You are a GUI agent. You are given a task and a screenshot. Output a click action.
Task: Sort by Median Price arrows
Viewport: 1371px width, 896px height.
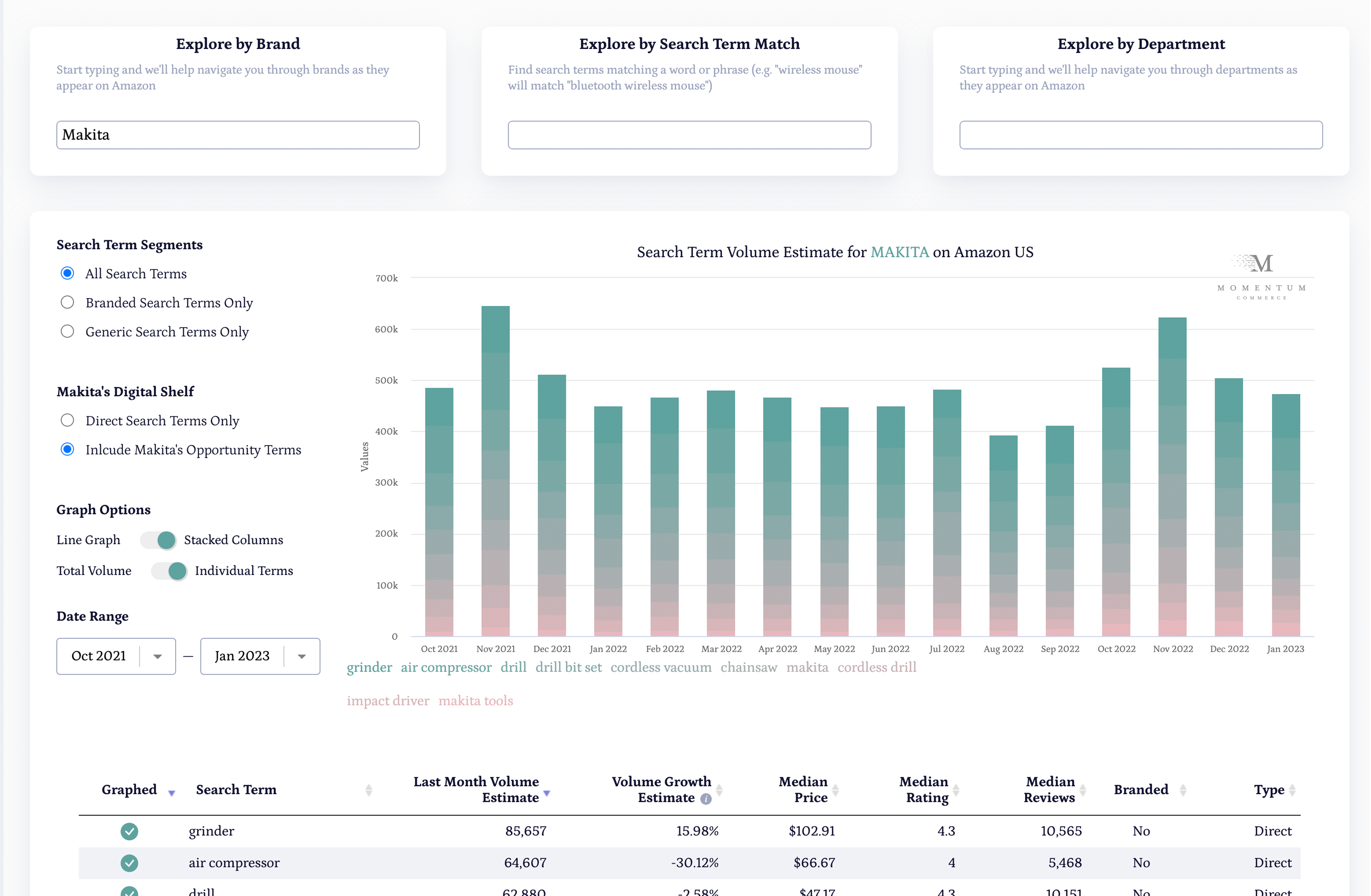tap(835, 790)
